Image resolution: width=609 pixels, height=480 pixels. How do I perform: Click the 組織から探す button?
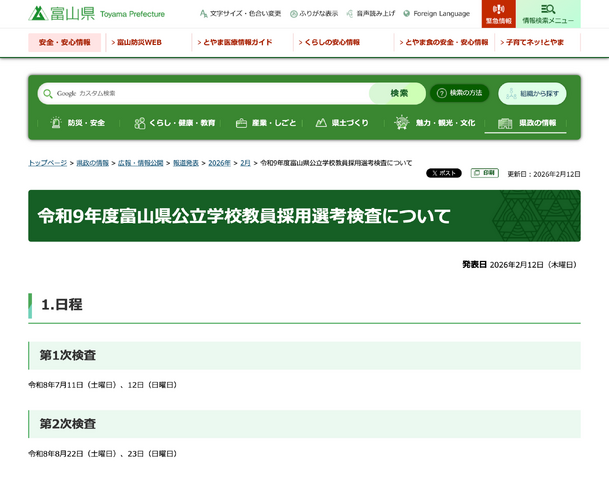coord(532,94)
